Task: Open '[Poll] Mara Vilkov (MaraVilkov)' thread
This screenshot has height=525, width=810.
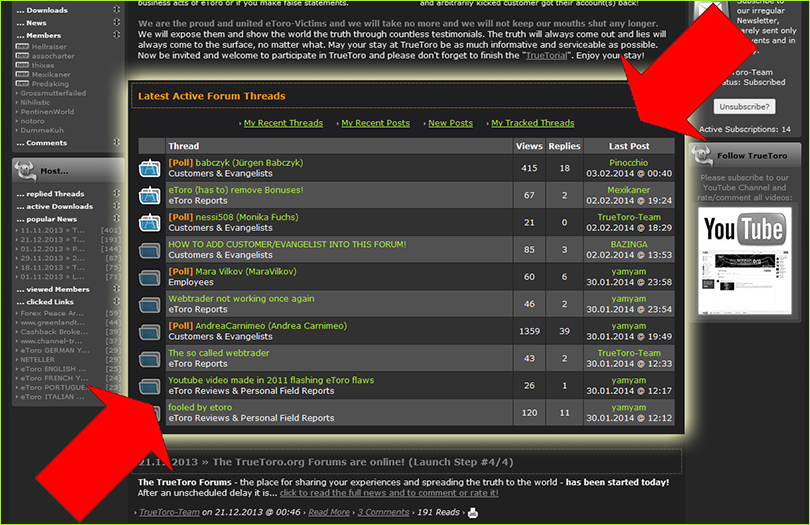Action: 232,271
